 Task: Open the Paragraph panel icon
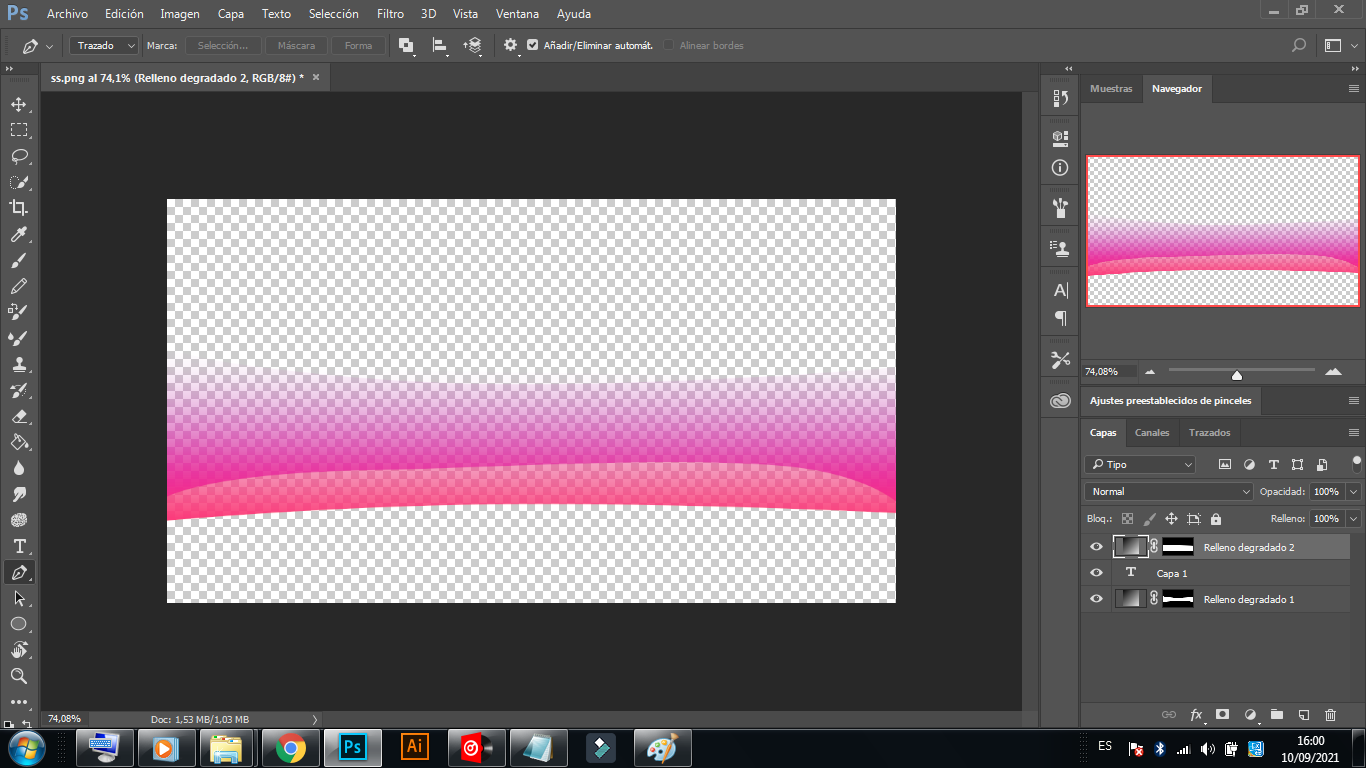1060,318
